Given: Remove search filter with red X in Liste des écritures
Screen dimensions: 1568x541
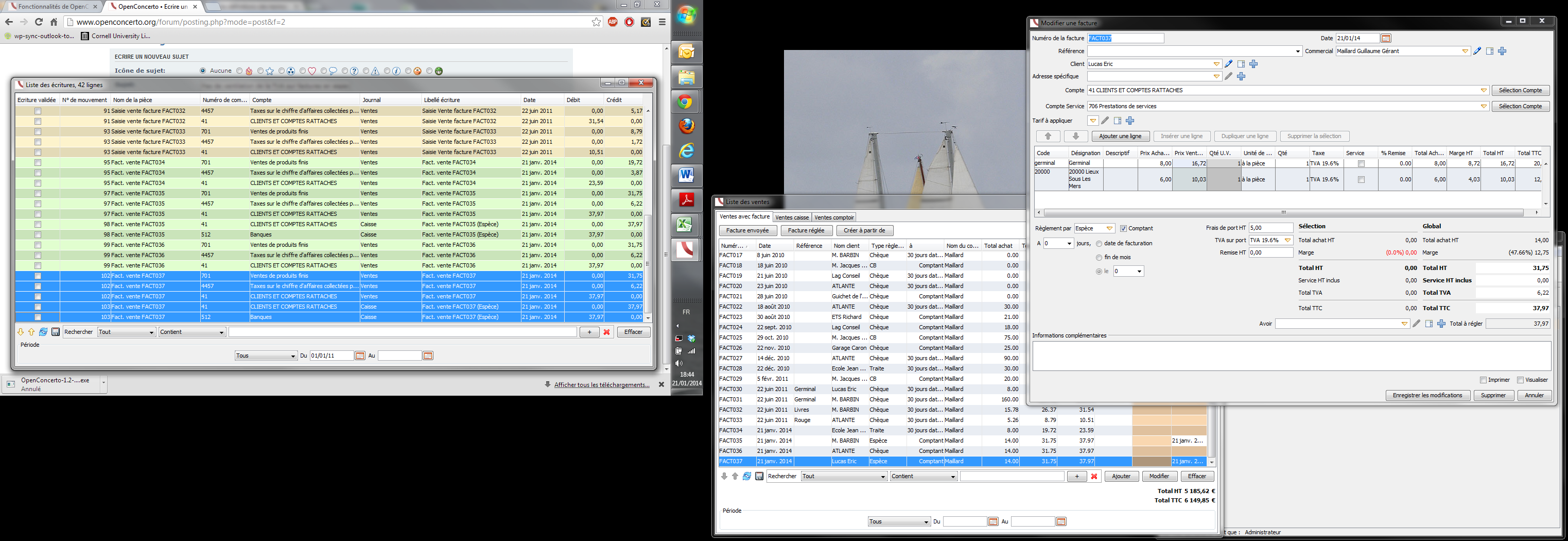Looking at the screenshot, I should [606, 332].
